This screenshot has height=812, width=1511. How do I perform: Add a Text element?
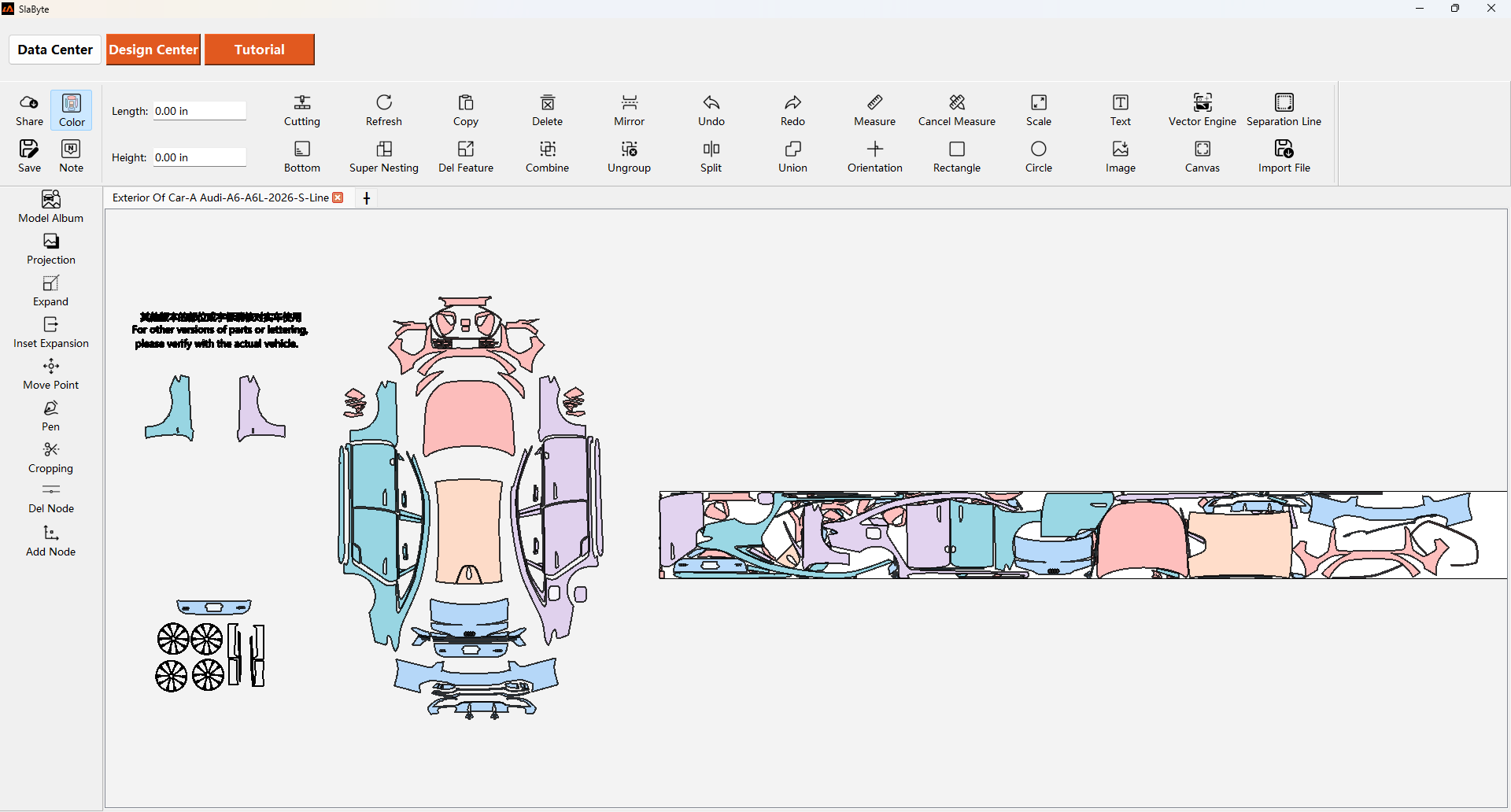tap(1121, 110)
